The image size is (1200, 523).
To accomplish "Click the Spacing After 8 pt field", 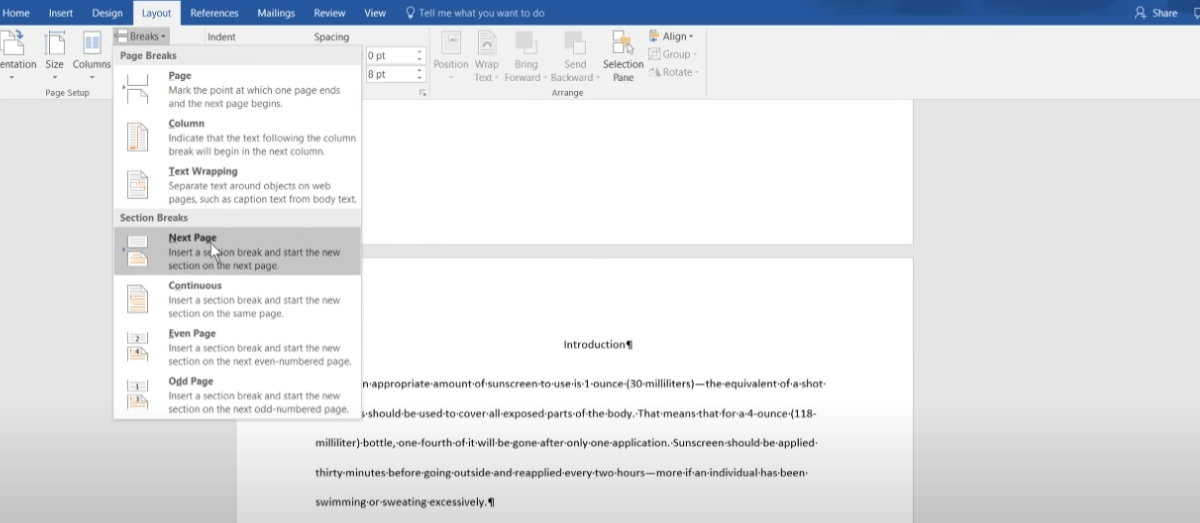I will pos(390,74).
